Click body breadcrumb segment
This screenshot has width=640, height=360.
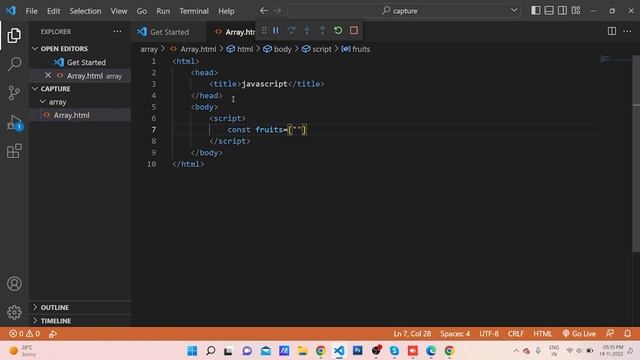(277, 49)
